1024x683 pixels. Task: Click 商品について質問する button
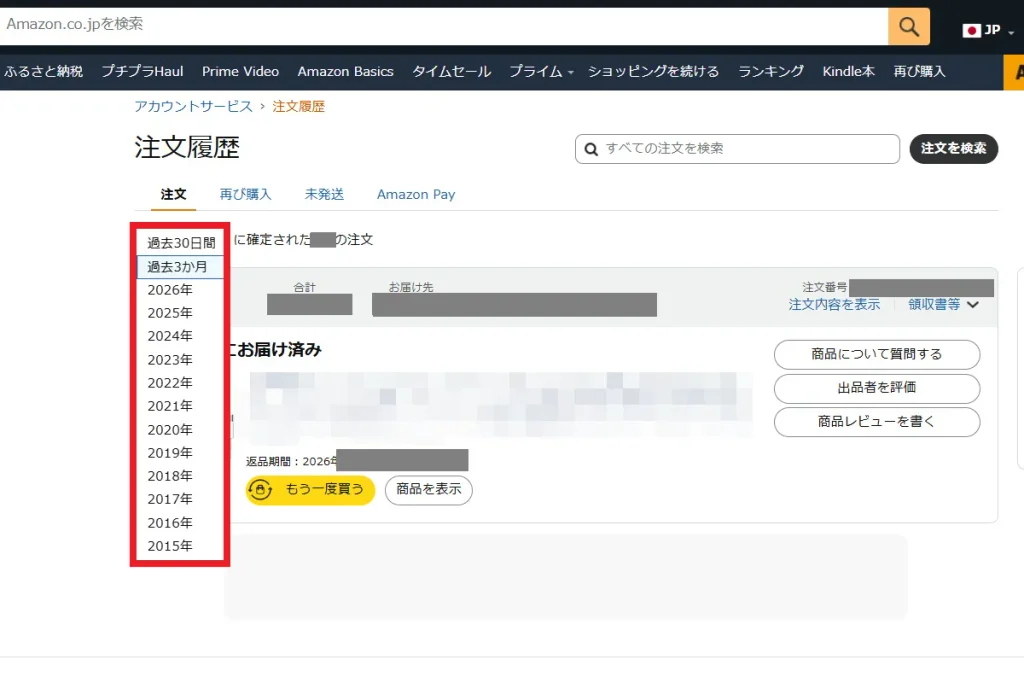pyautogui.click(x=877, y=355)
